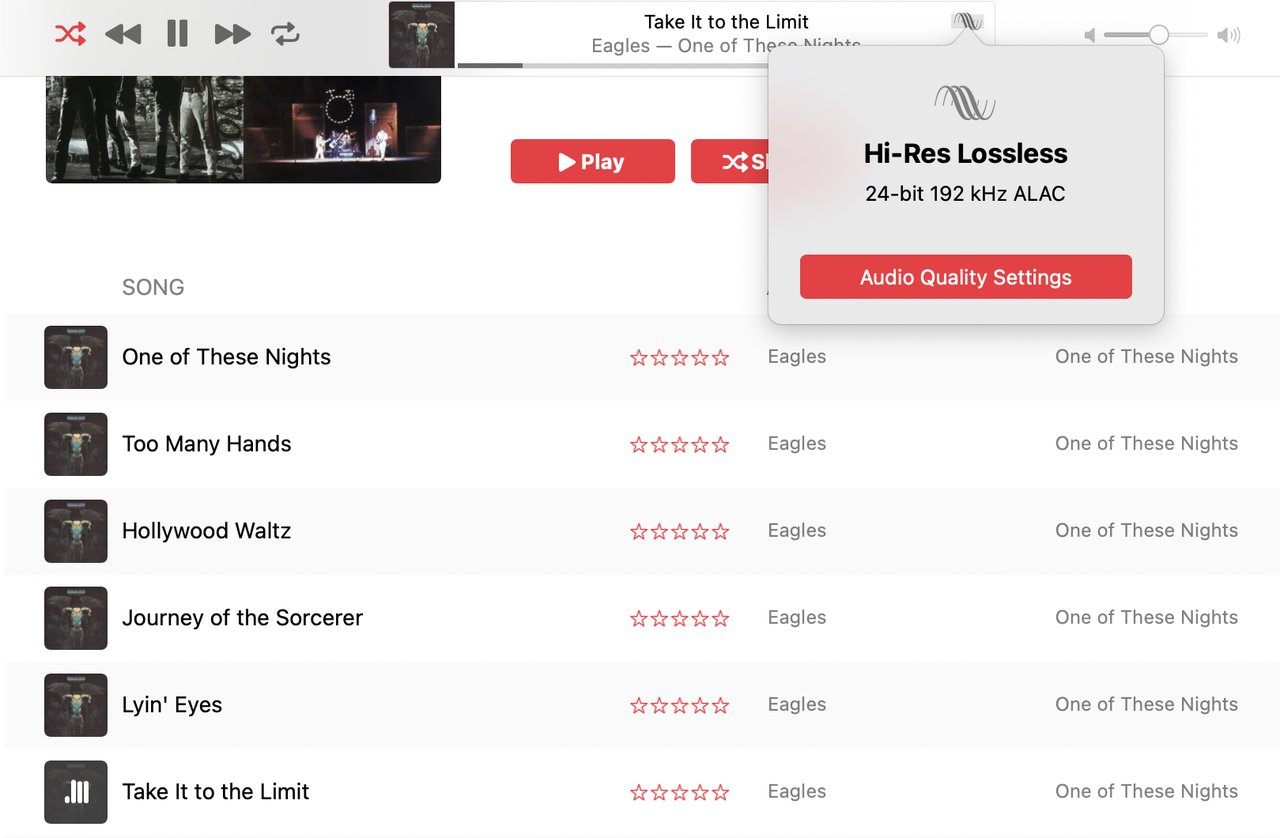The width and height of the screenshot is (1280, 838).
Task: Adjust the volume slider knob
Action: point(1158,35)
